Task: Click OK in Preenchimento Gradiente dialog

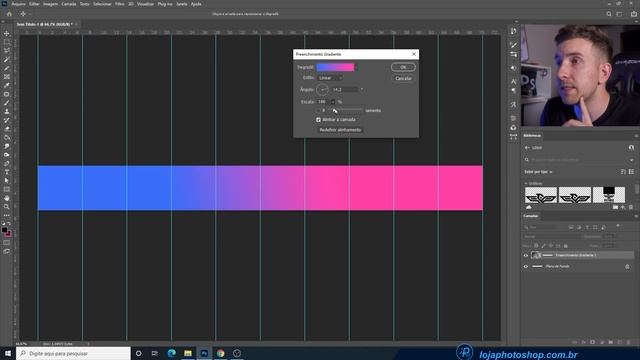Action: [x=403, y=67]
